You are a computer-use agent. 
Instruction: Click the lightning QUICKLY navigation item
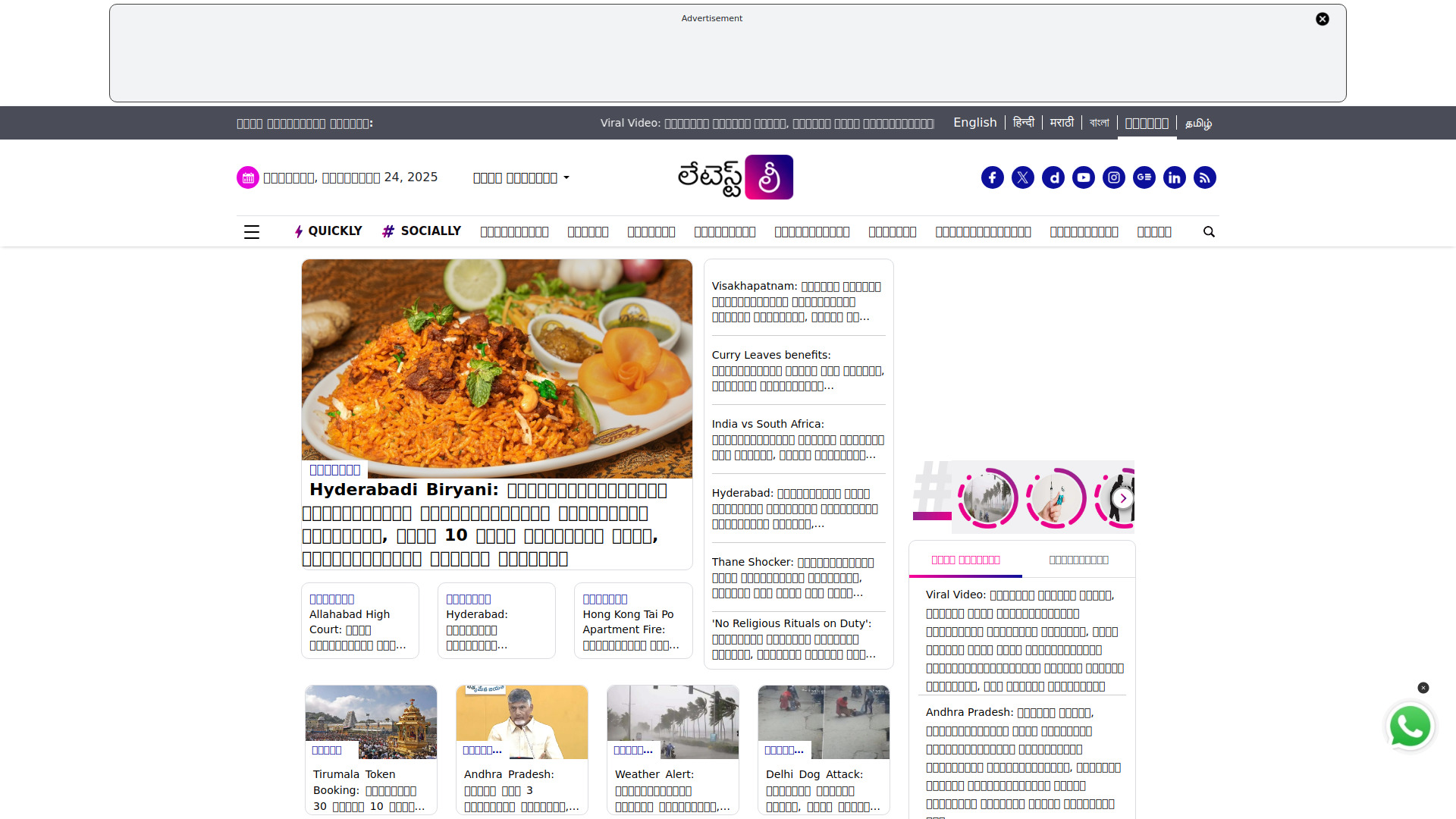tap(328, 231)
